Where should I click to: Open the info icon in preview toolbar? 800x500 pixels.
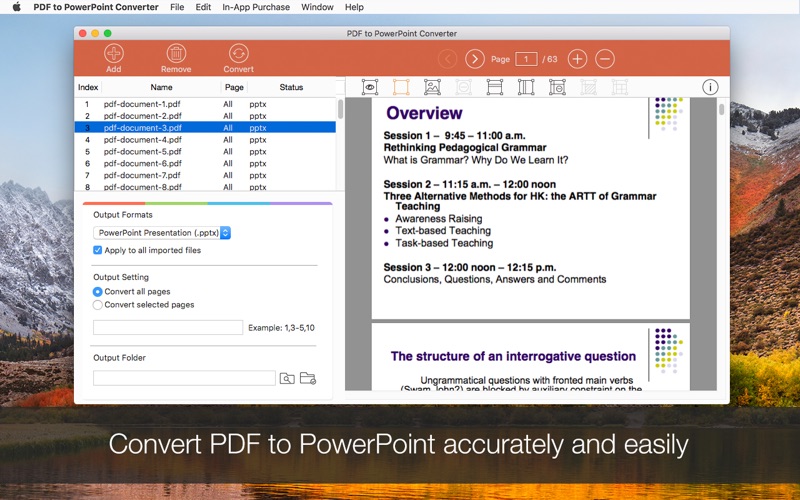[x=710, y=87]
